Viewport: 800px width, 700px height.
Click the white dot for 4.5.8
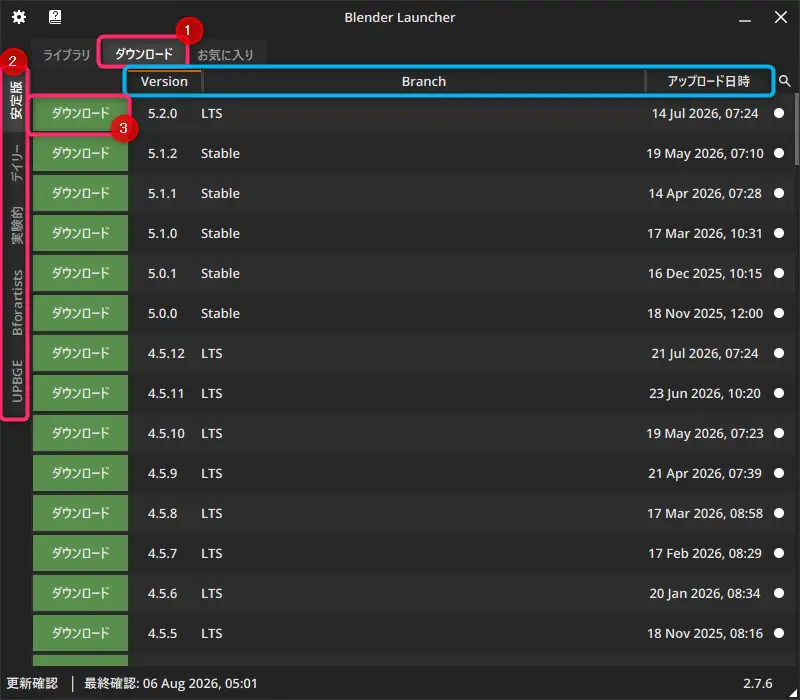779,513
